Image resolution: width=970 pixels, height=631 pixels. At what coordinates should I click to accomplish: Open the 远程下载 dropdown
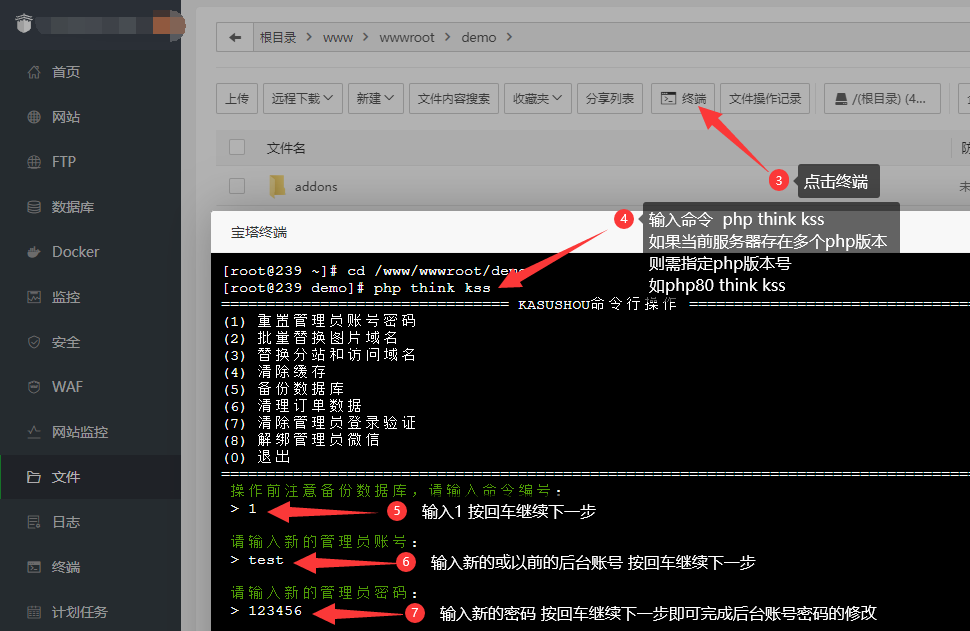tap(303, 98)
